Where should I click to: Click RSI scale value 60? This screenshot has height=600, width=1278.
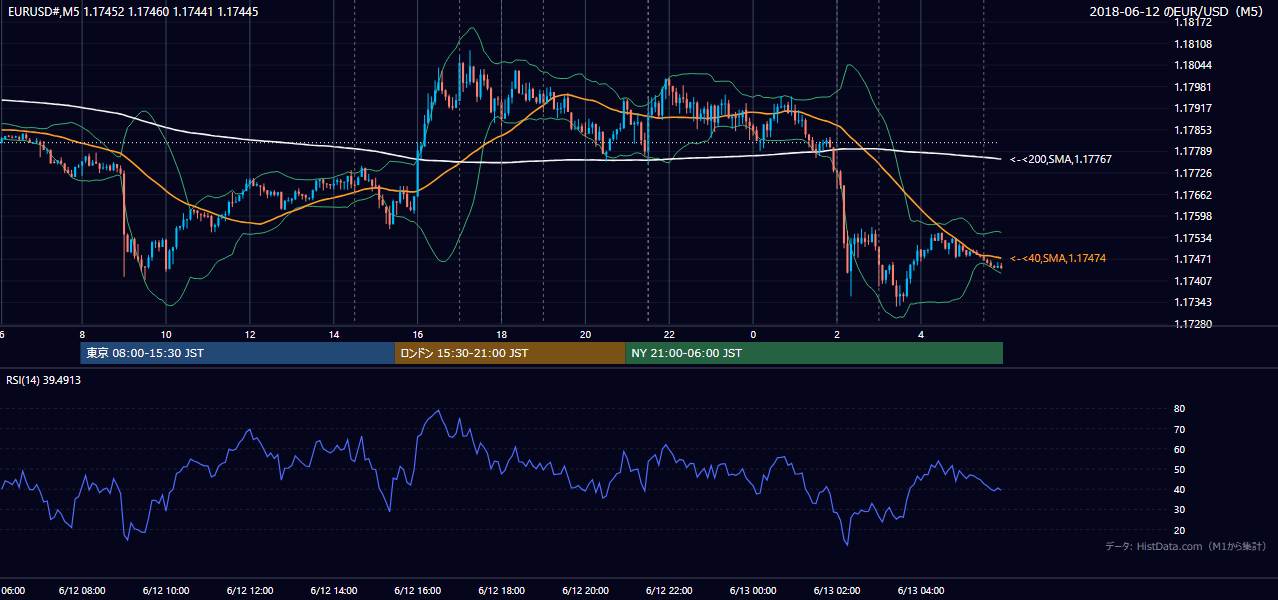[x=1180, y=449]
